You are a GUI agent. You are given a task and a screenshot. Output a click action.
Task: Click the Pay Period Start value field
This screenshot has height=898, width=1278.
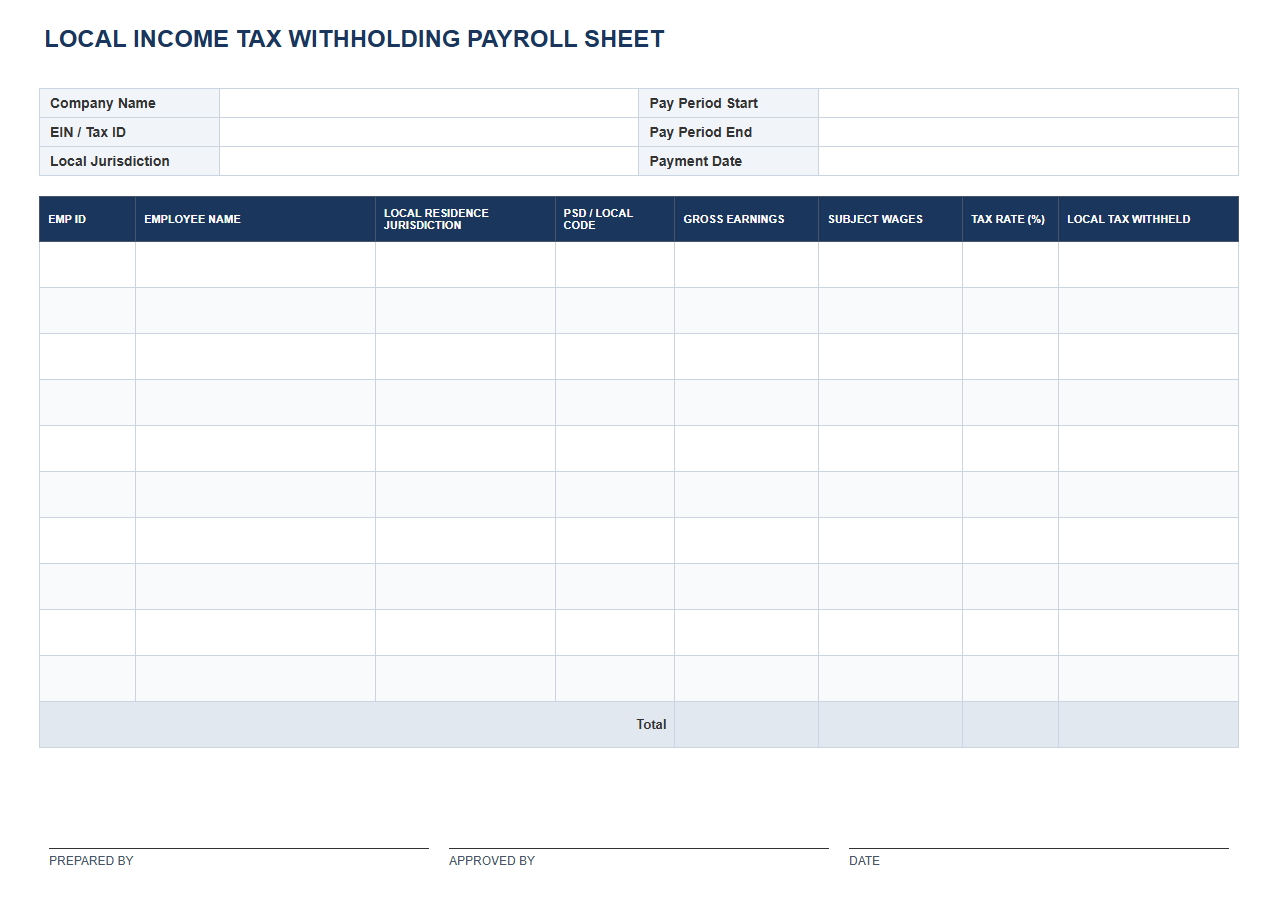(x=1028, y=103)
